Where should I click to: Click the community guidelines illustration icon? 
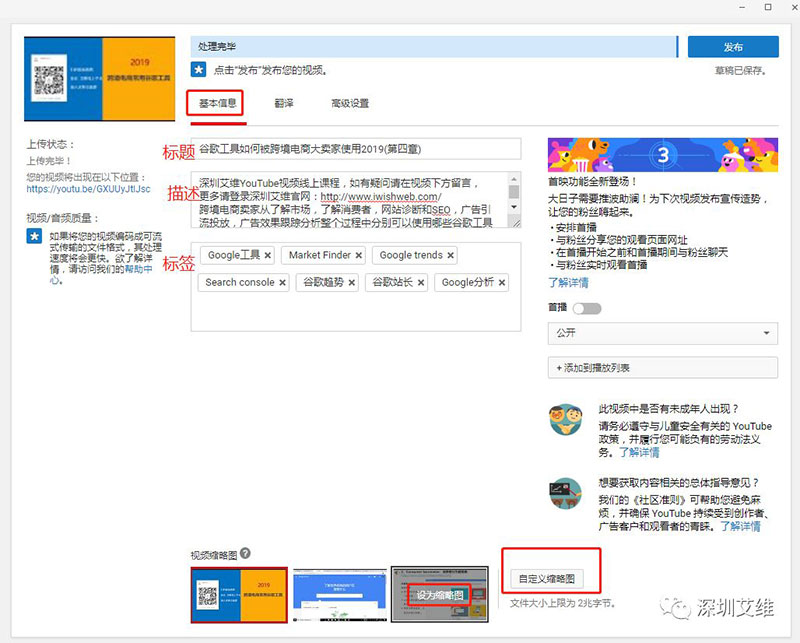[565, 493]
